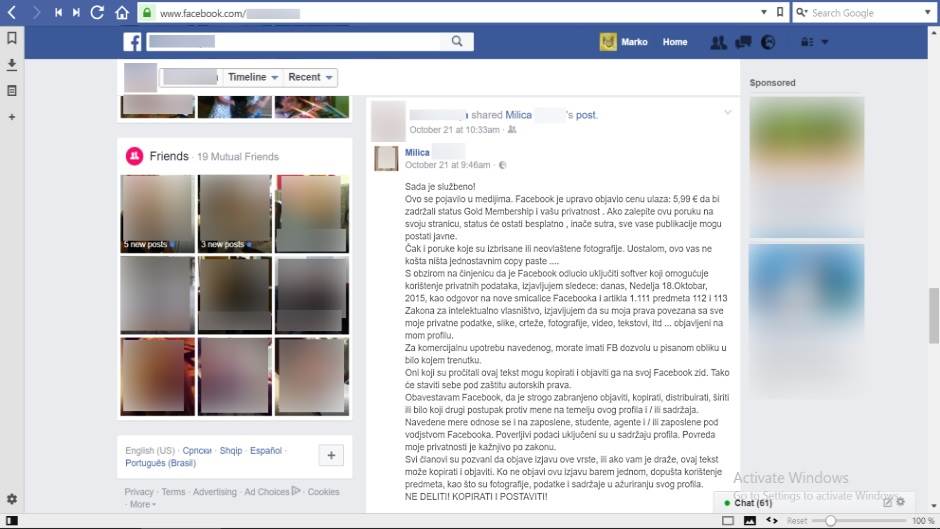Open the Vivaldi bookmarks panel

(12, 38)
